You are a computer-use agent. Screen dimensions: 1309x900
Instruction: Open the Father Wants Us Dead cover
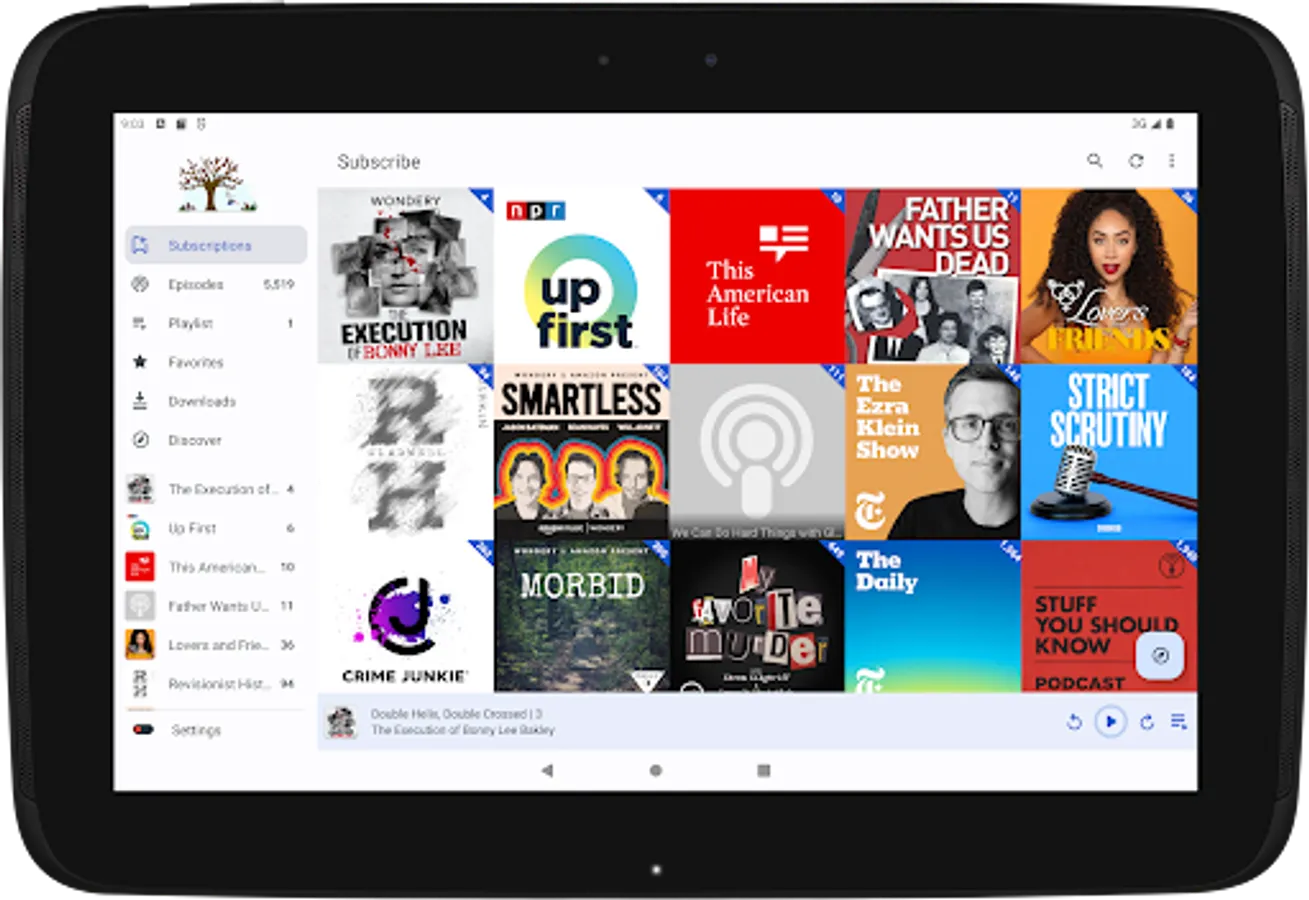933,276
